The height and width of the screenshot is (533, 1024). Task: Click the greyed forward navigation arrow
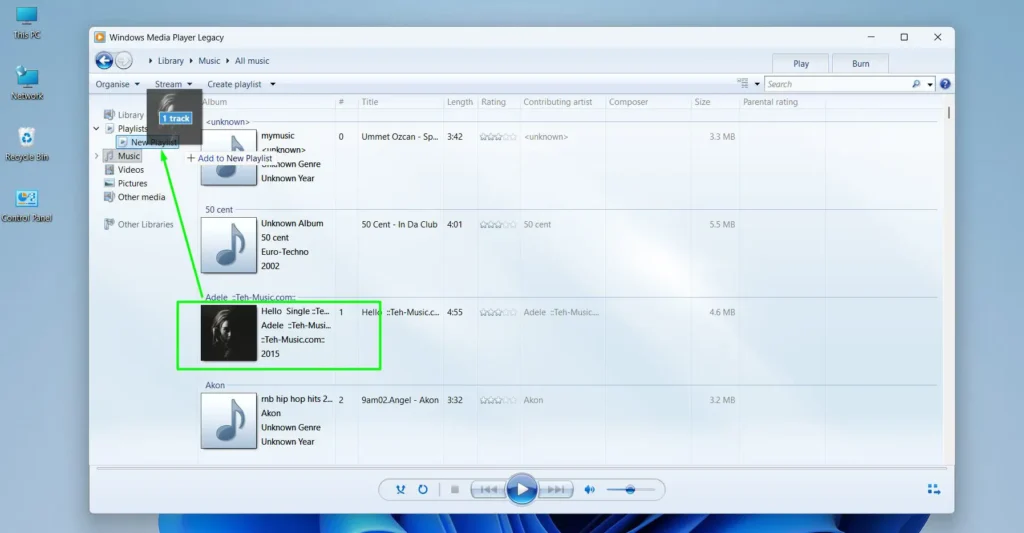(123, 61)
